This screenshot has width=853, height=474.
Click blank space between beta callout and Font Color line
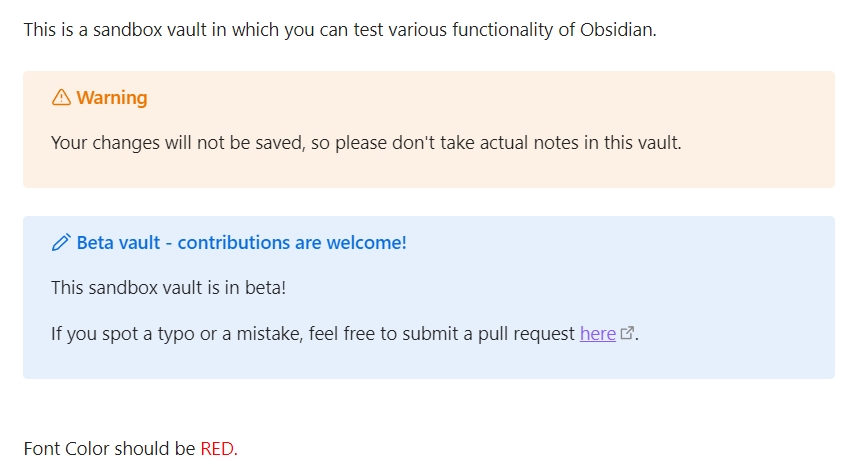pos(429,407)
